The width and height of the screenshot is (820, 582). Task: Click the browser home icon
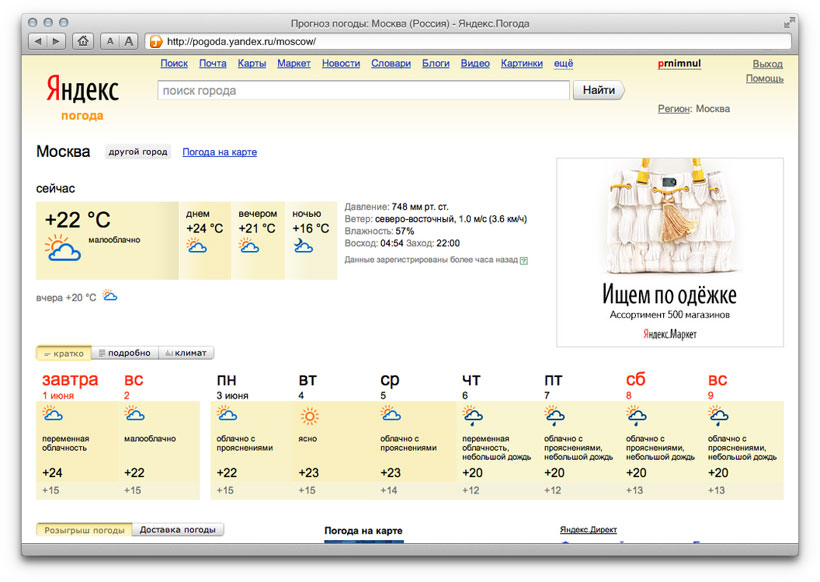(x=85, y=41)
